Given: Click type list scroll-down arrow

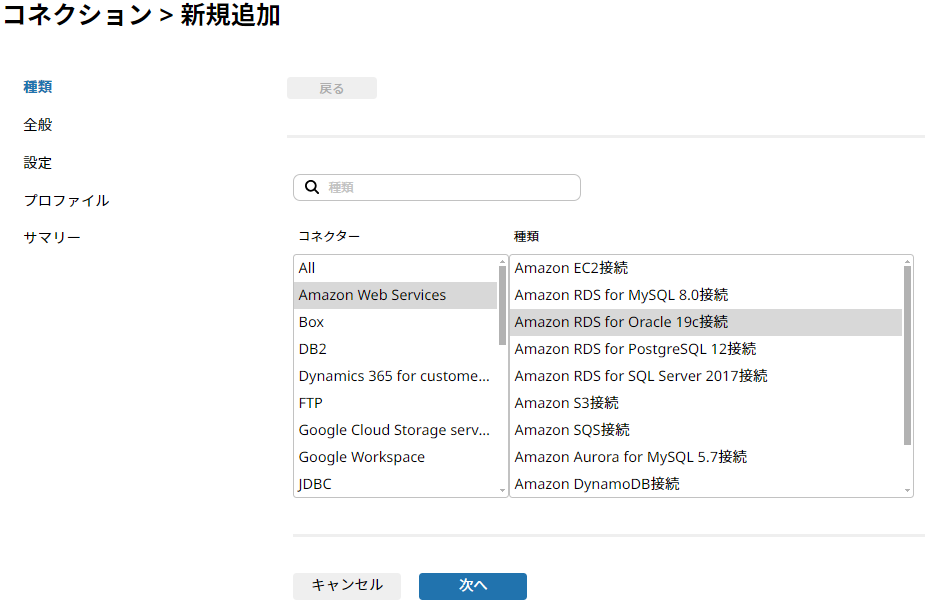Looking at the screenshot, I should click(x=907, y=491).
